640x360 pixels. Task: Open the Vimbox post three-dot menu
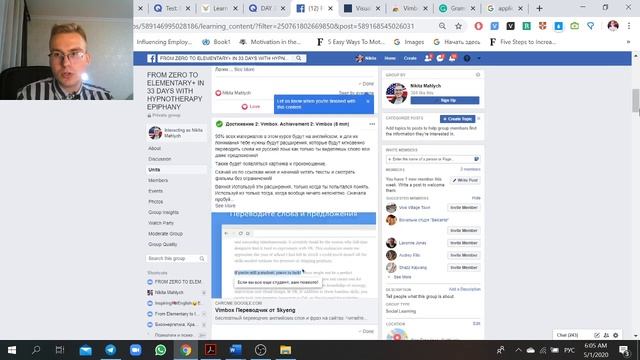coord(372,124)
